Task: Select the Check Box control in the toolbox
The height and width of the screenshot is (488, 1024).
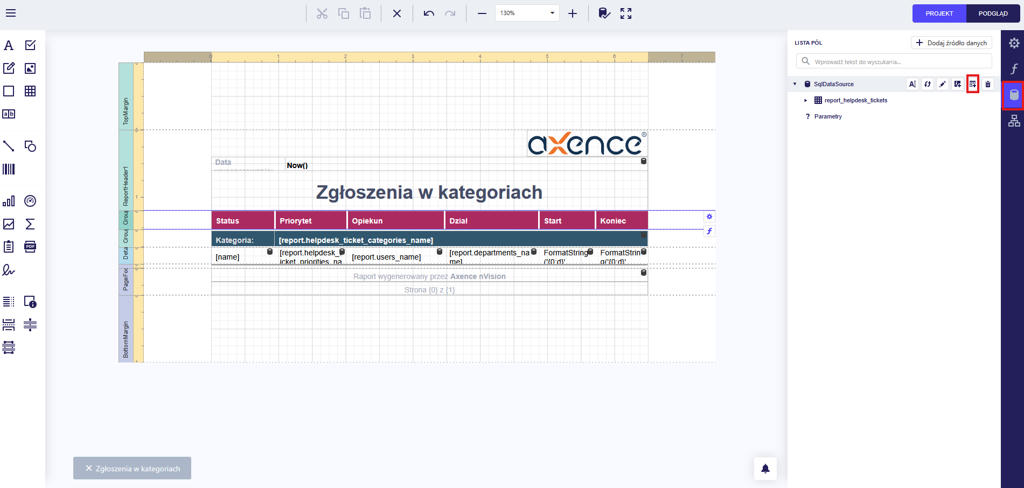Action: click(30, 45)
